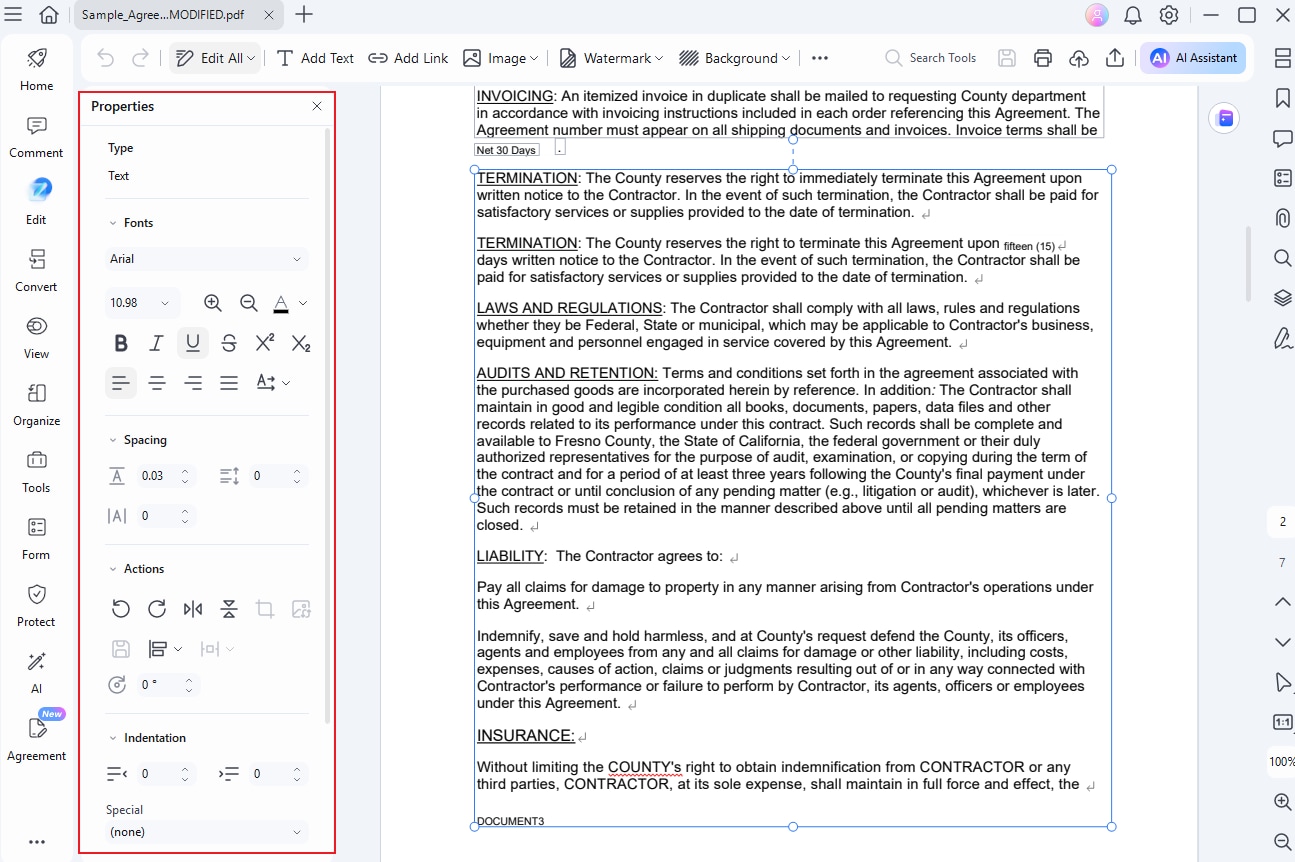Click the font color swatch A
This screenshot has height=862, width=1295.
281,303
